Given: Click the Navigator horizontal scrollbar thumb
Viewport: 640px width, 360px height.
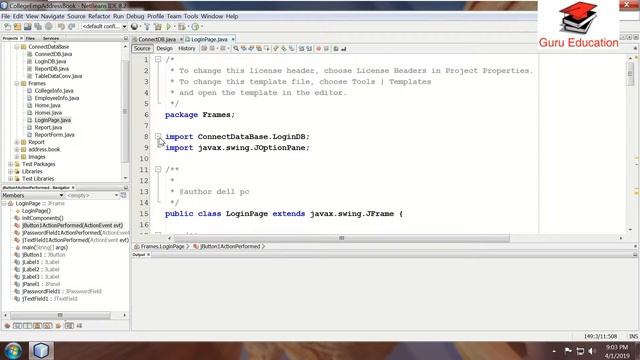Looking at the screenshot, I should [x=60, y=315].
